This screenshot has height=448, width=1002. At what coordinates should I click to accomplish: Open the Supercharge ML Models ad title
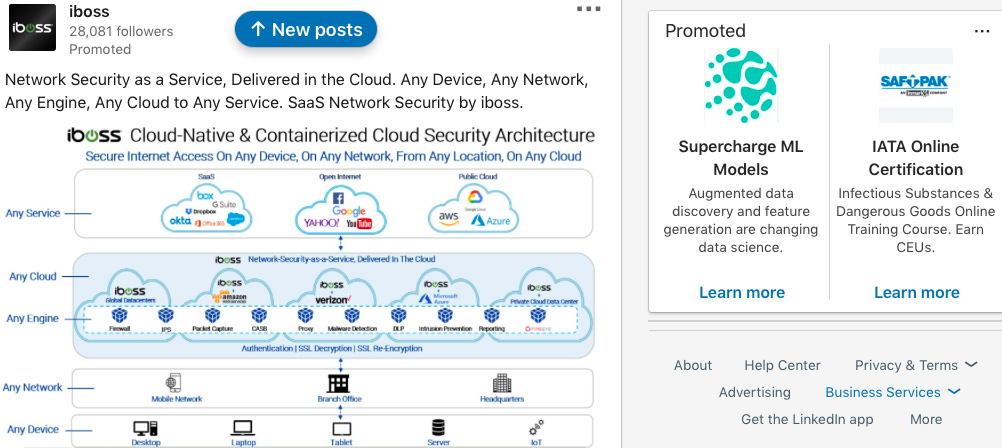tap(741, 158)
